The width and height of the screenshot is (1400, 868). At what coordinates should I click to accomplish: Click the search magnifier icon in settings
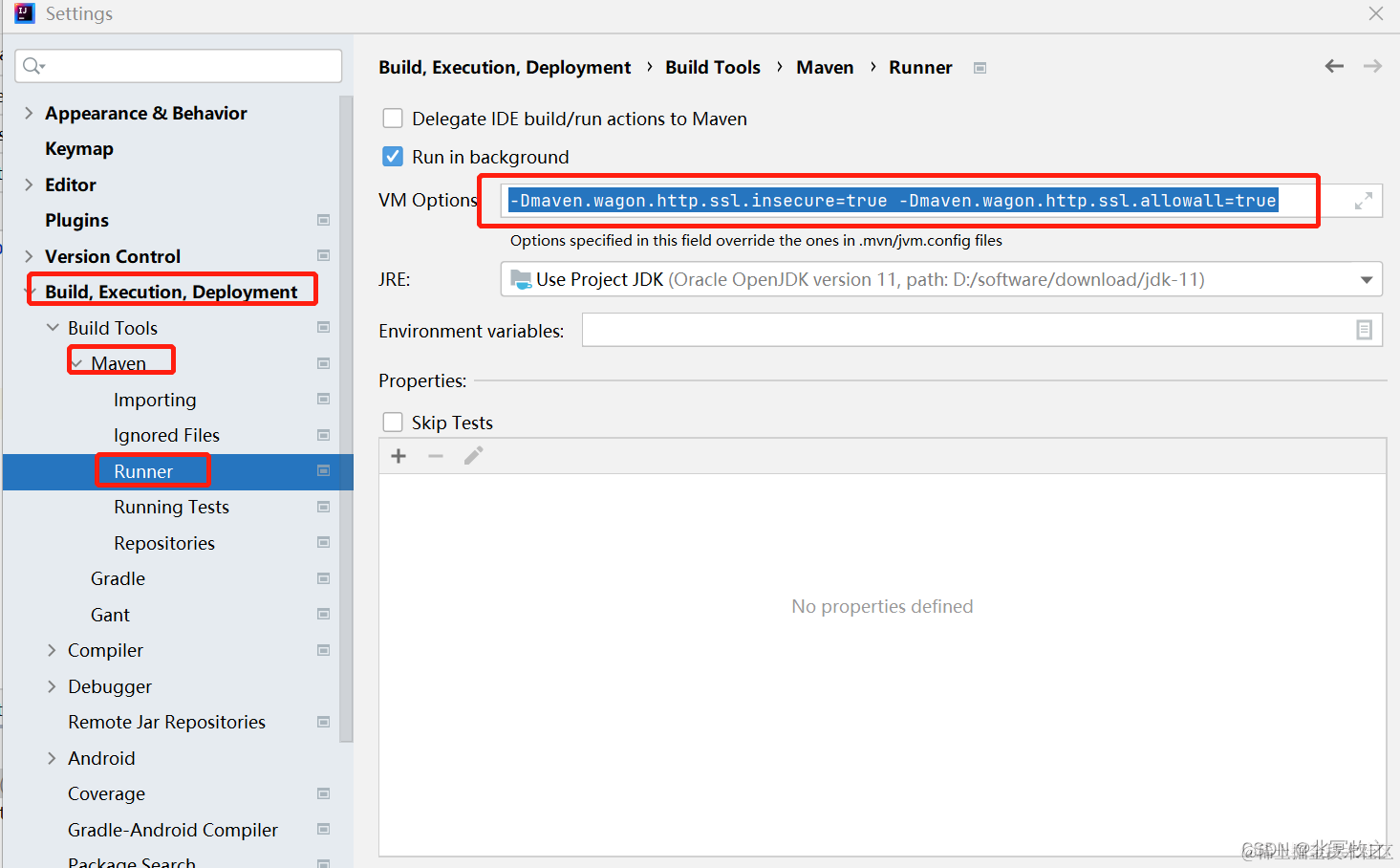(x=32, y=66)
